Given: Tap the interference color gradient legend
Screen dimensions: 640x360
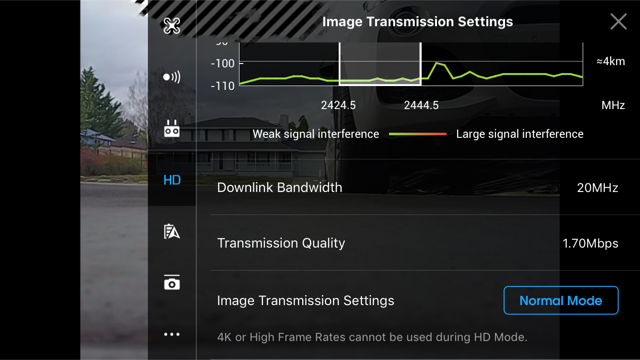Looking at the screenshot, I should pos(418,134).
